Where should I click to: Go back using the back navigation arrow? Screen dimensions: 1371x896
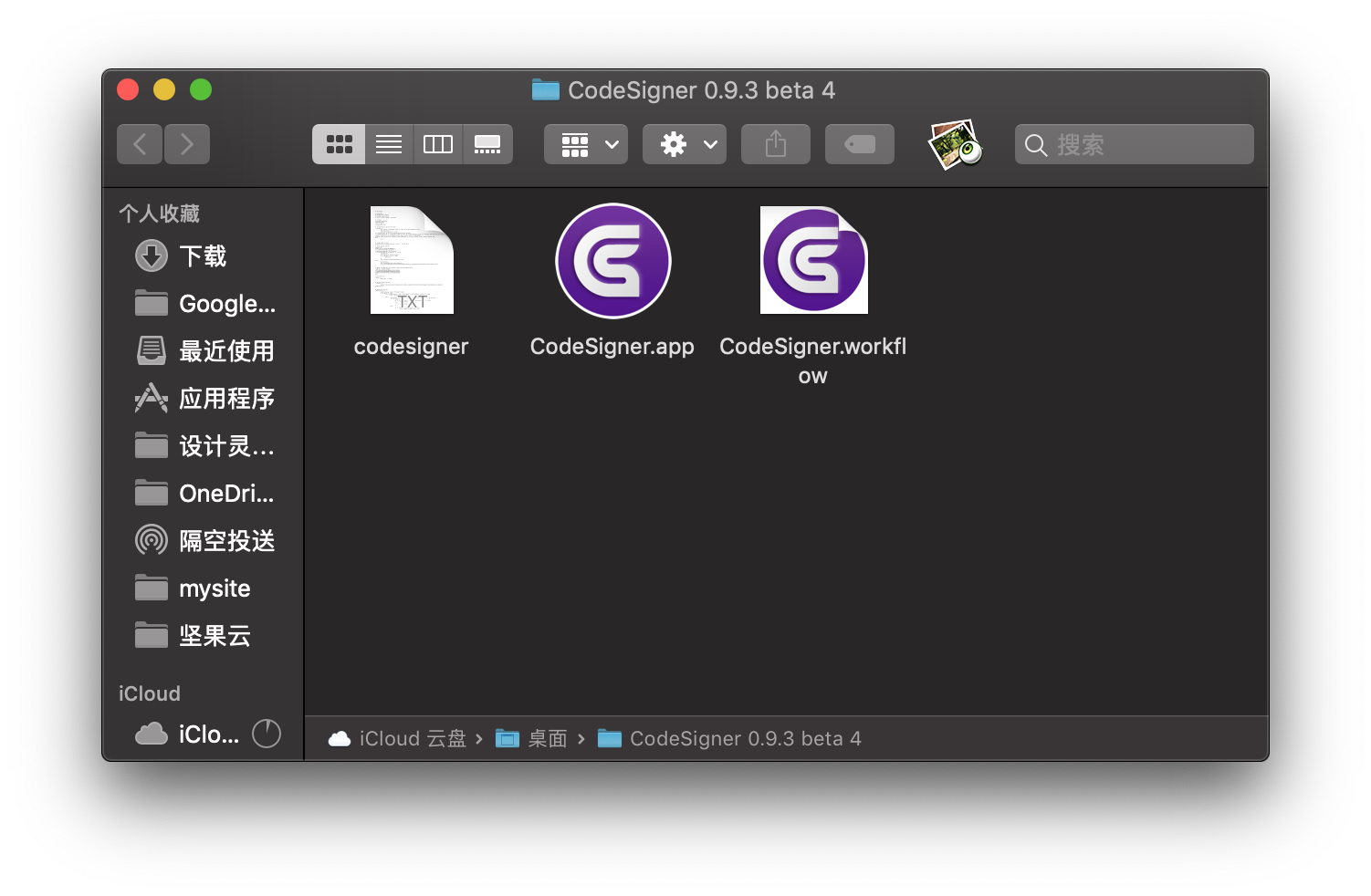(139, 143)
